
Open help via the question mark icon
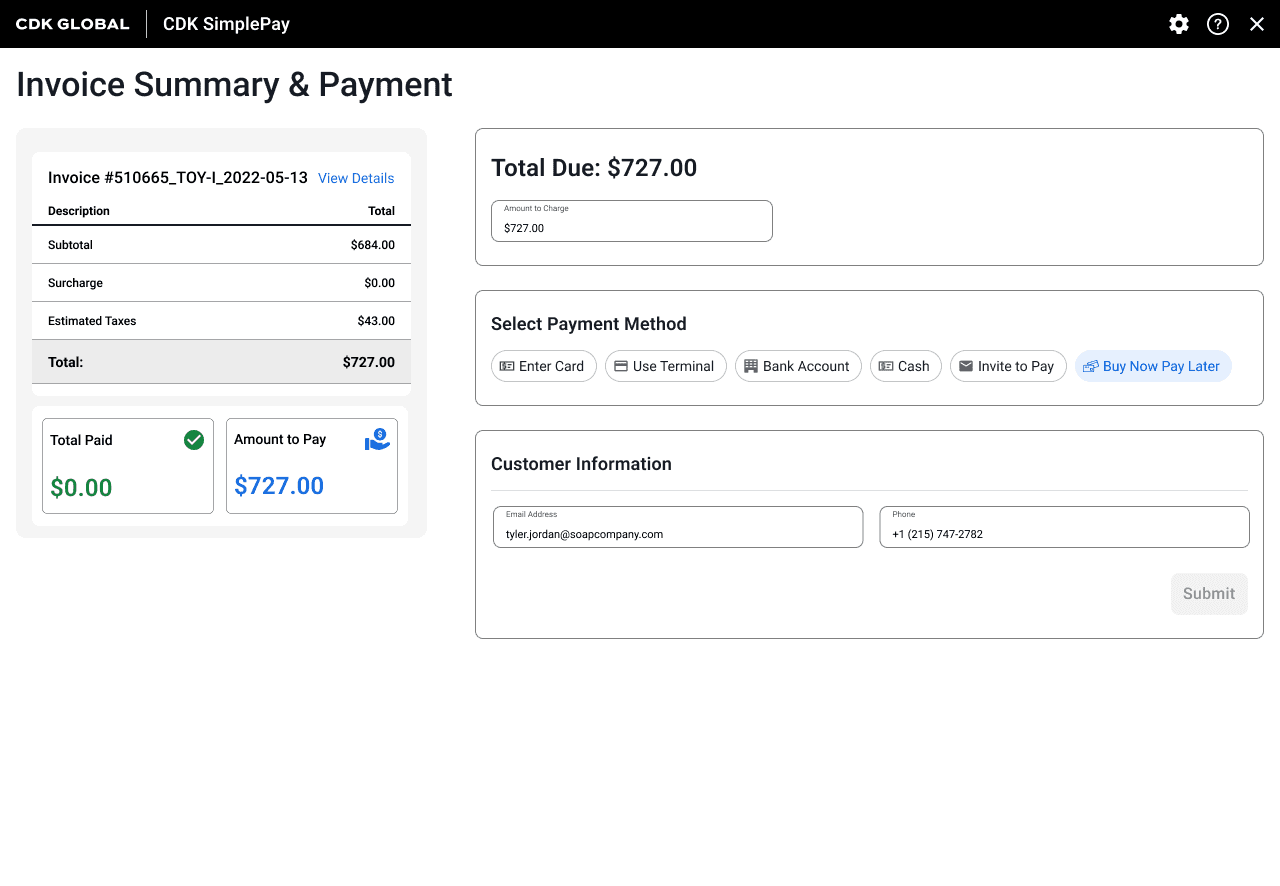pyautogui.click(x=1218, y=24)
